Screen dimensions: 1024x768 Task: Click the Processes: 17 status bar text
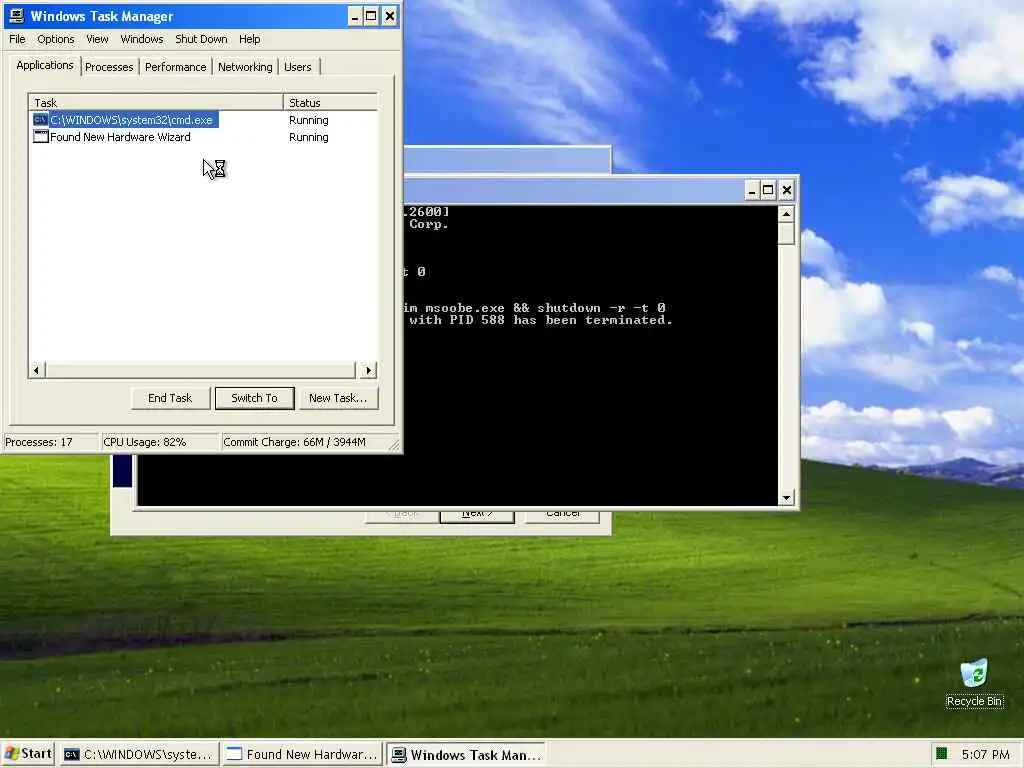[x=39, y=442]
